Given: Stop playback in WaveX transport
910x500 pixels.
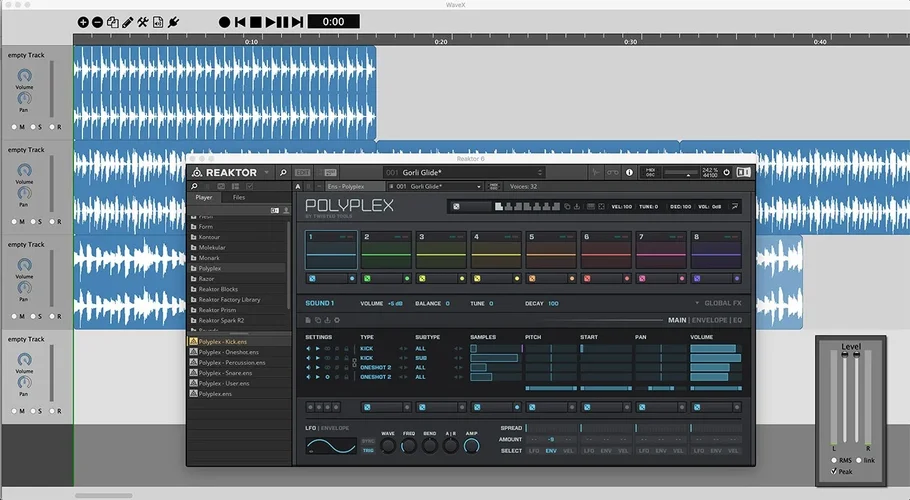Looking at the screenshot, I should 255,22.
